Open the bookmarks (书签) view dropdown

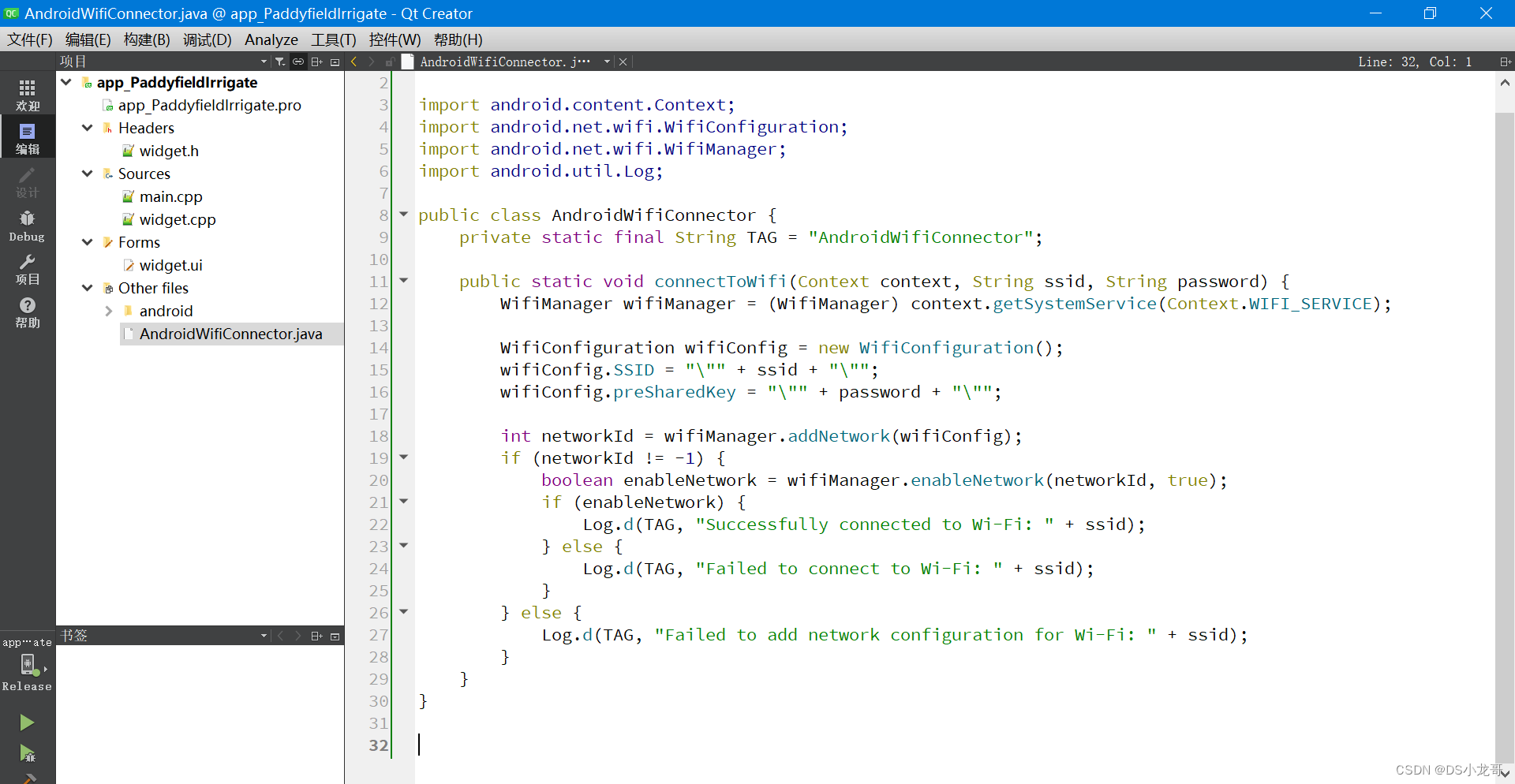(264, 636)
